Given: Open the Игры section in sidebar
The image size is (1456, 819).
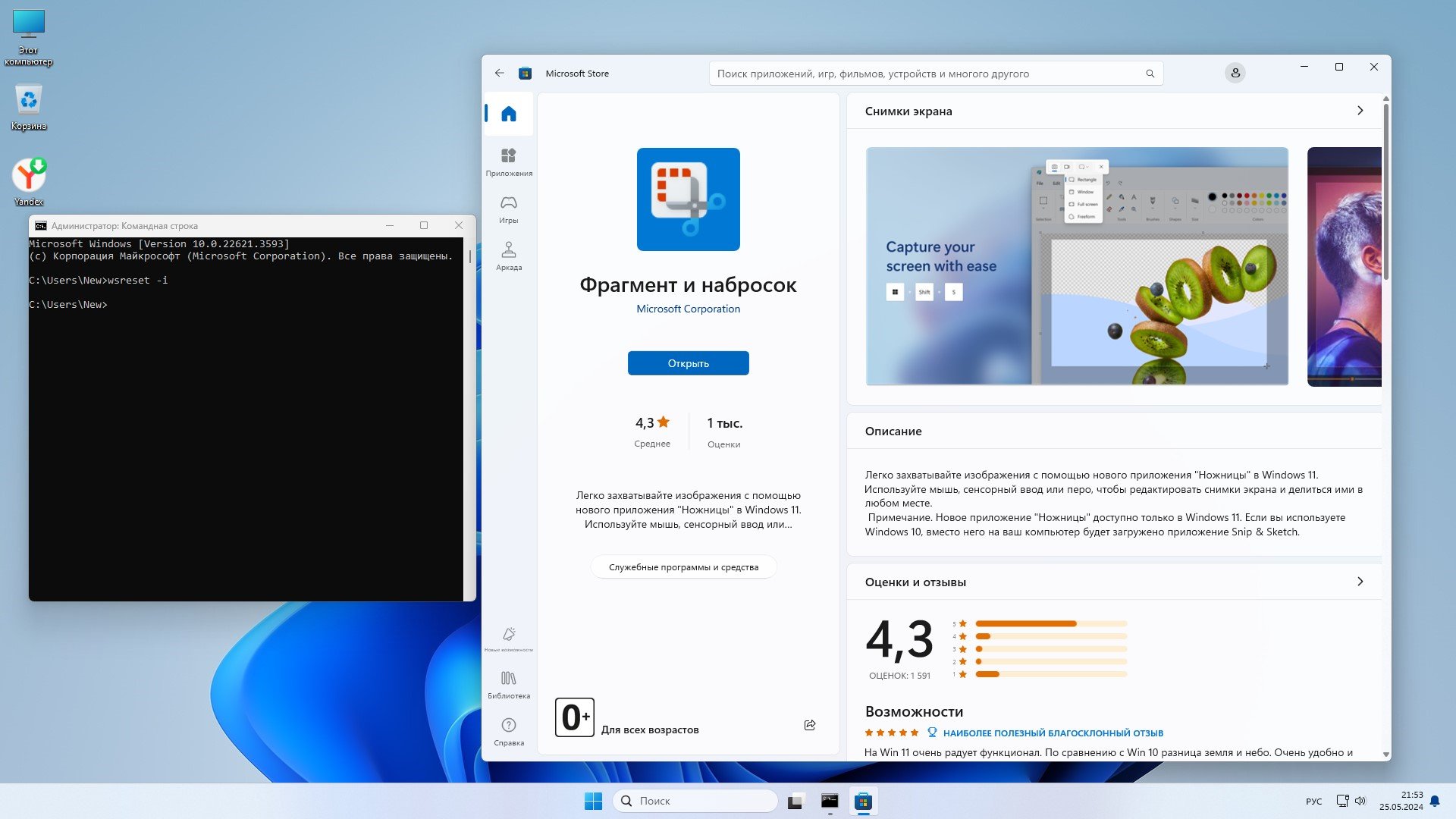Looking at the screenshot, I should click(x=508, y=209).
